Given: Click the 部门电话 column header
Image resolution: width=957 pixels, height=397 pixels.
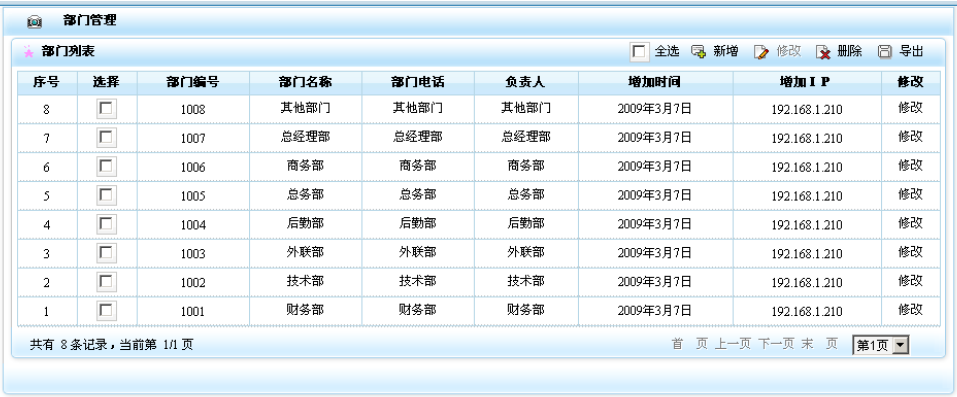Looking at the screenshot, I should [417, 82].
